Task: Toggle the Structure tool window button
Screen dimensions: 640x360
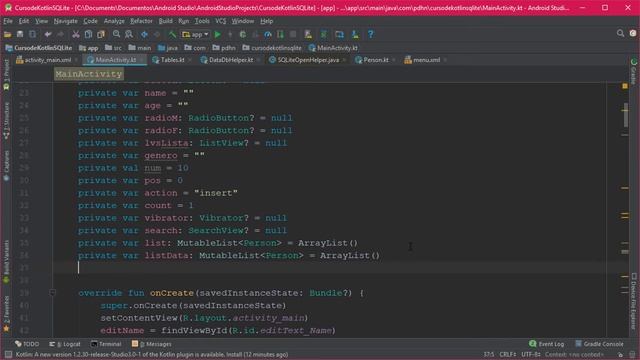Action: (6, 121)
